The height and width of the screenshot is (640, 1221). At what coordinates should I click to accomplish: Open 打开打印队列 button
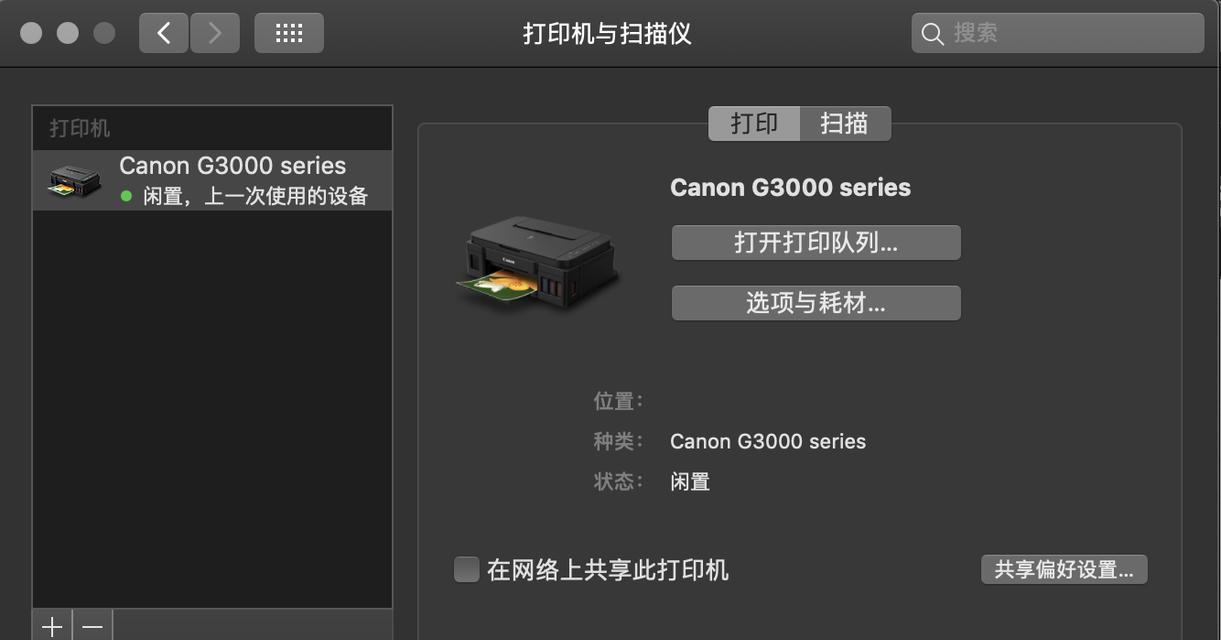point(816,243)
